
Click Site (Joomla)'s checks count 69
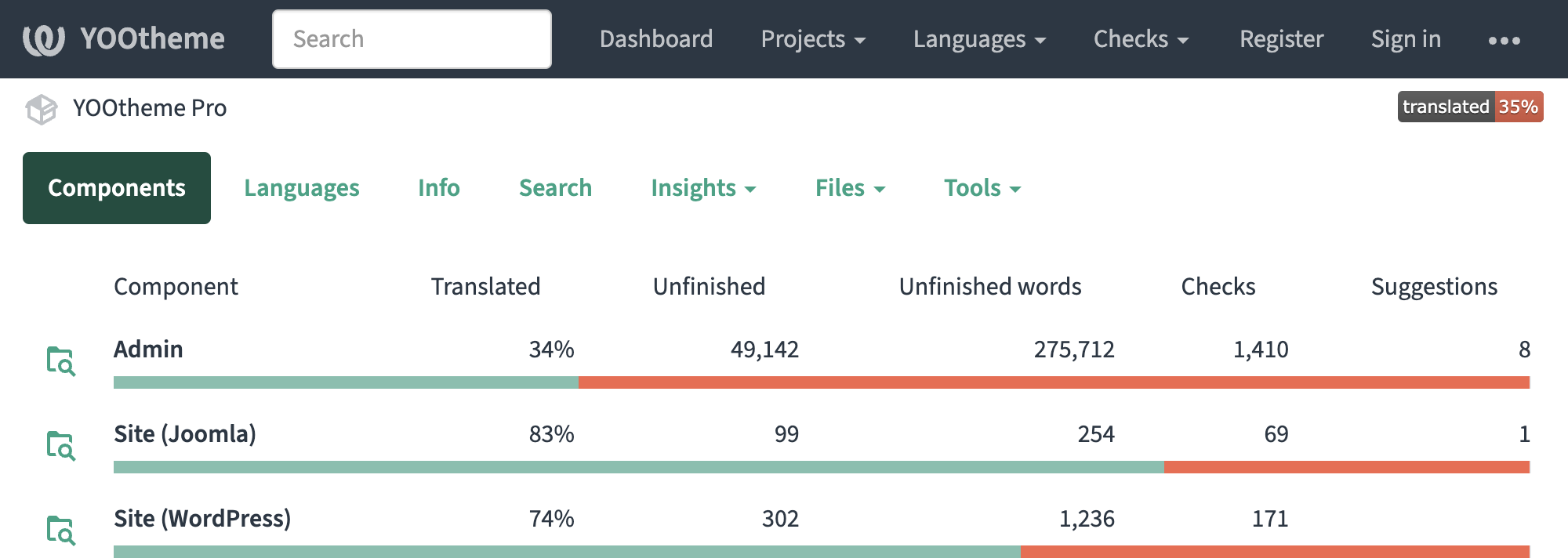[1276, 434]
